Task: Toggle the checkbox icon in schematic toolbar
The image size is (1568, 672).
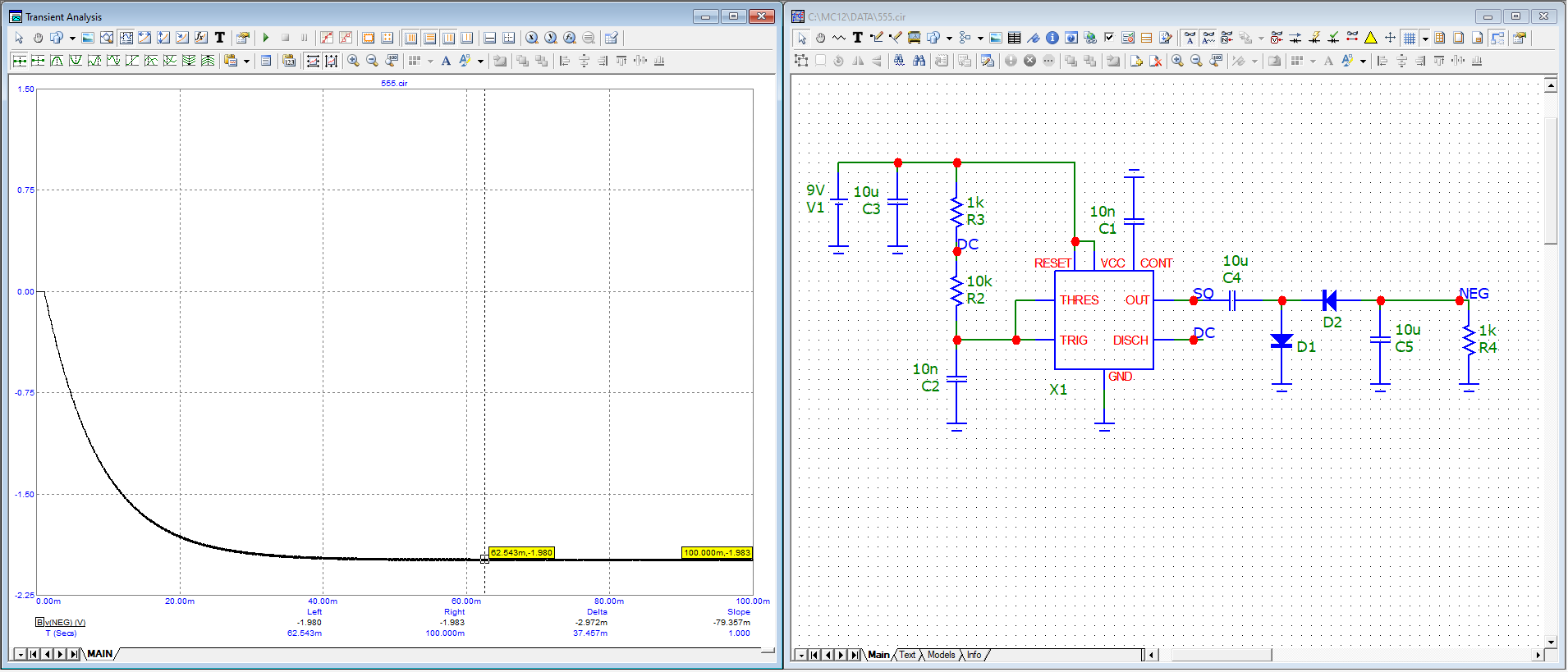Action: 1109,38
